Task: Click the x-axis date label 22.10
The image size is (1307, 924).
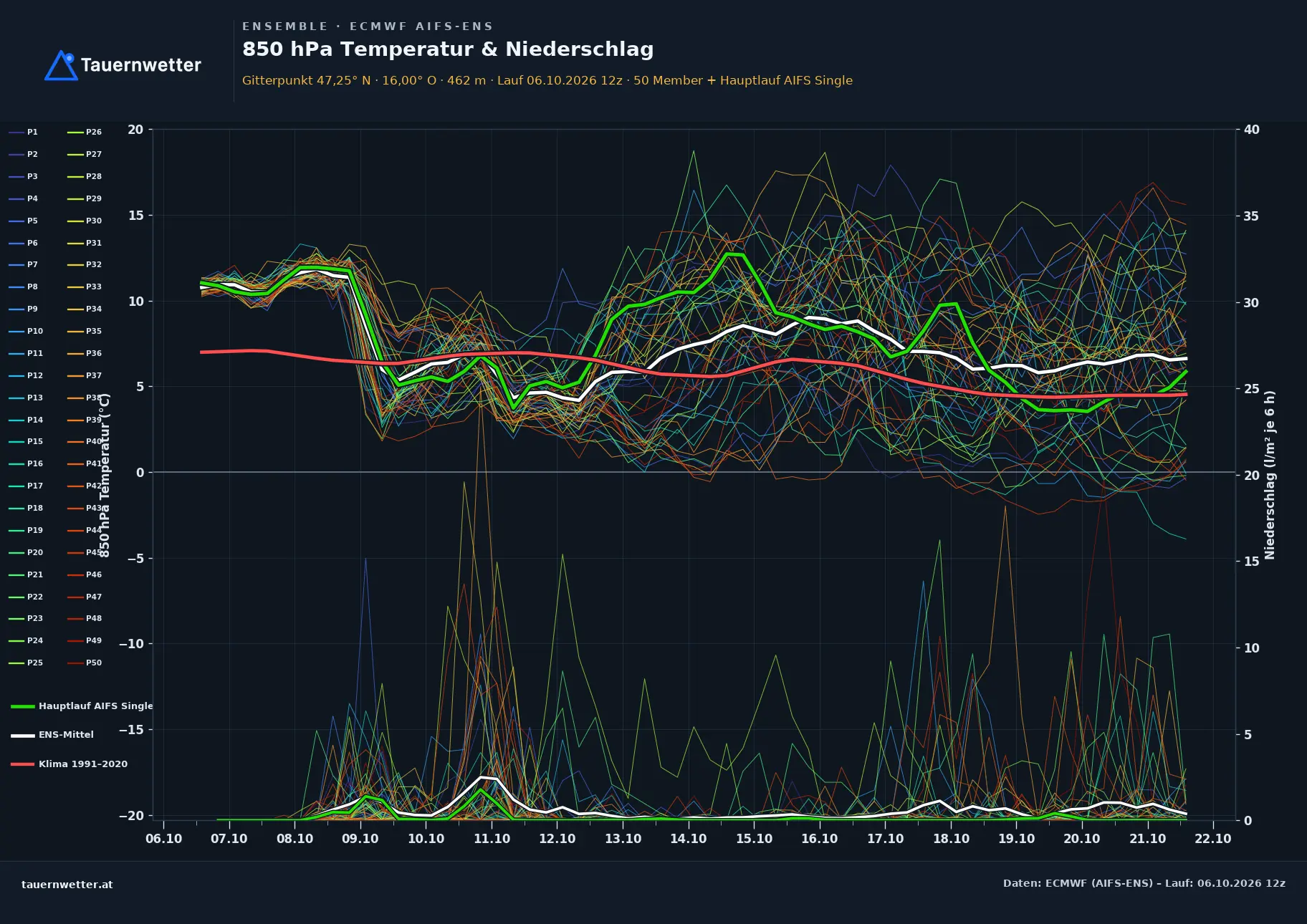Action: 1213,839
